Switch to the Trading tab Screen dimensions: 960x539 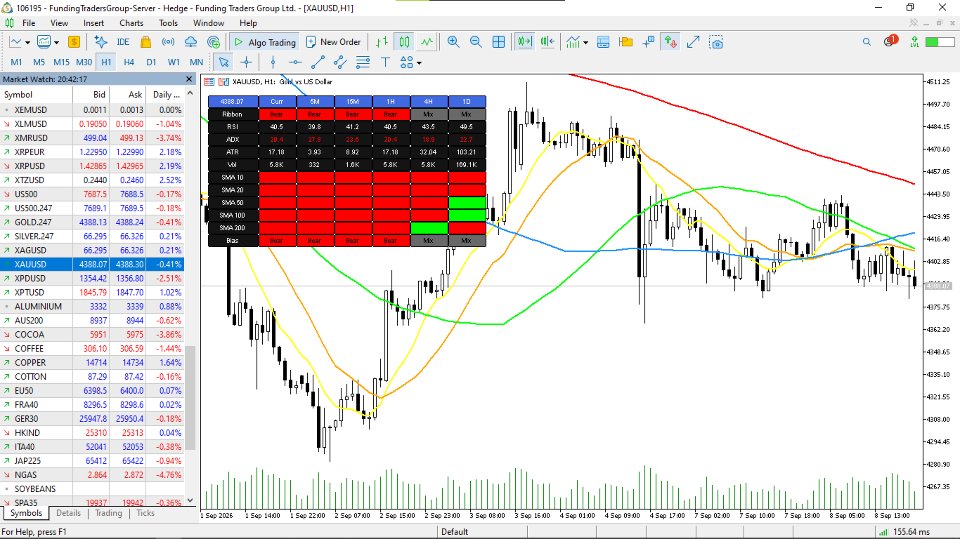108,513
